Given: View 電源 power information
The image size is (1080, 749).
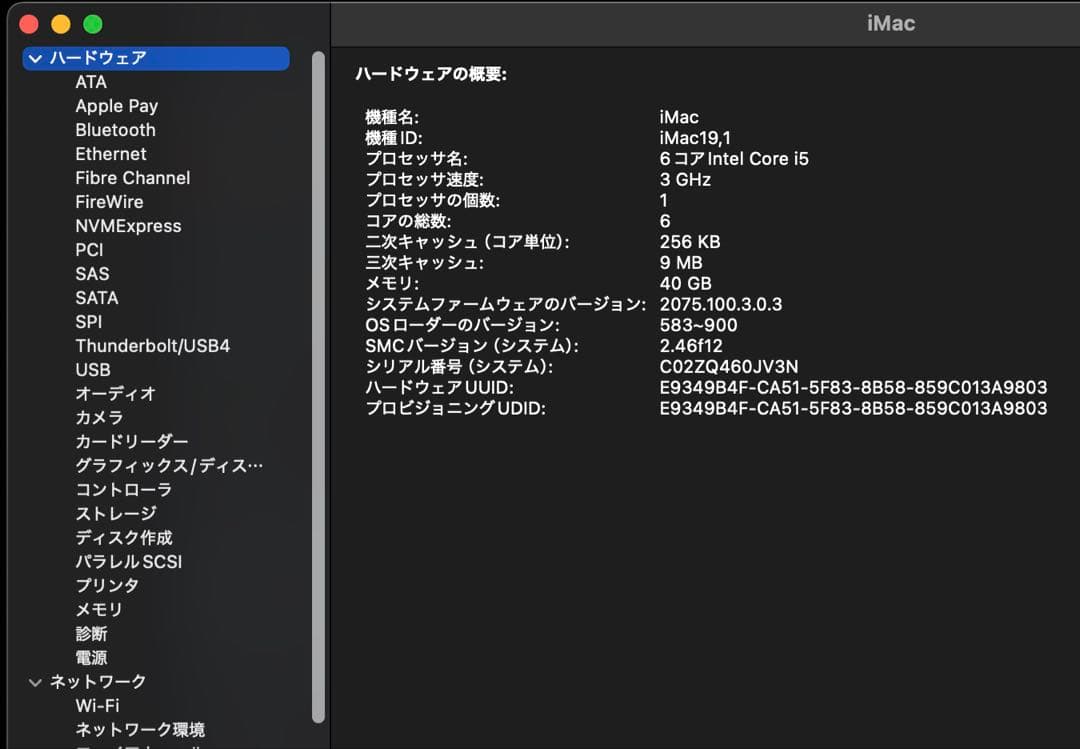Looking at the screenshot, I should (x=90, y=657).
